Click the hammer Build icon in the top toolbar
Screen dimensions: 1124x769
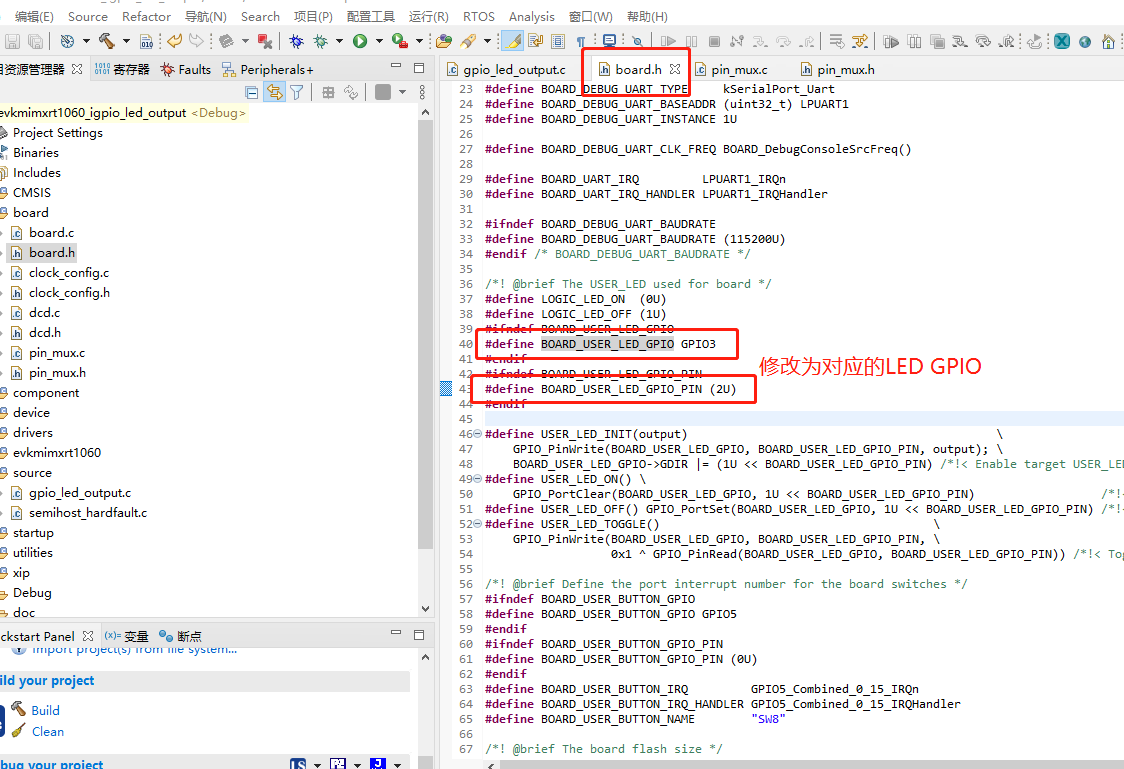107,42
